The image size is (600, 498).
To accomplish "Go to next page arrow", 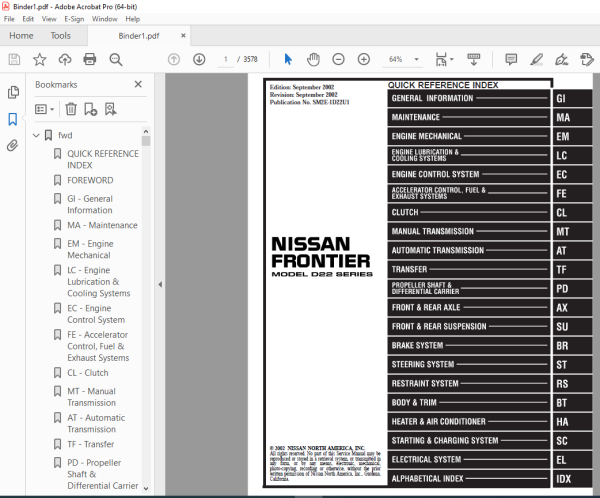I will tap(199, 59).
